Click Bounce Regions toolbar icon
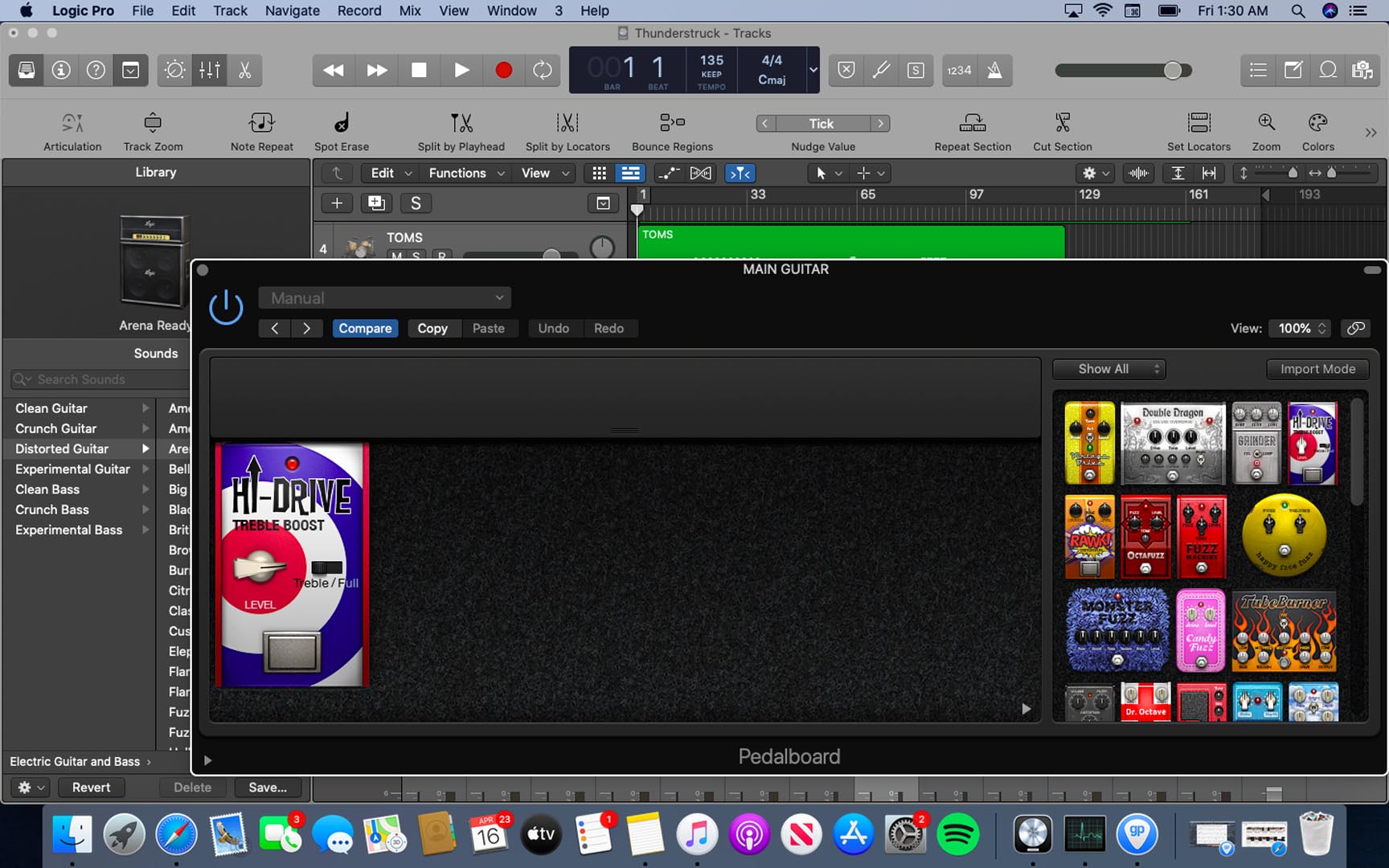 [672, 123]
